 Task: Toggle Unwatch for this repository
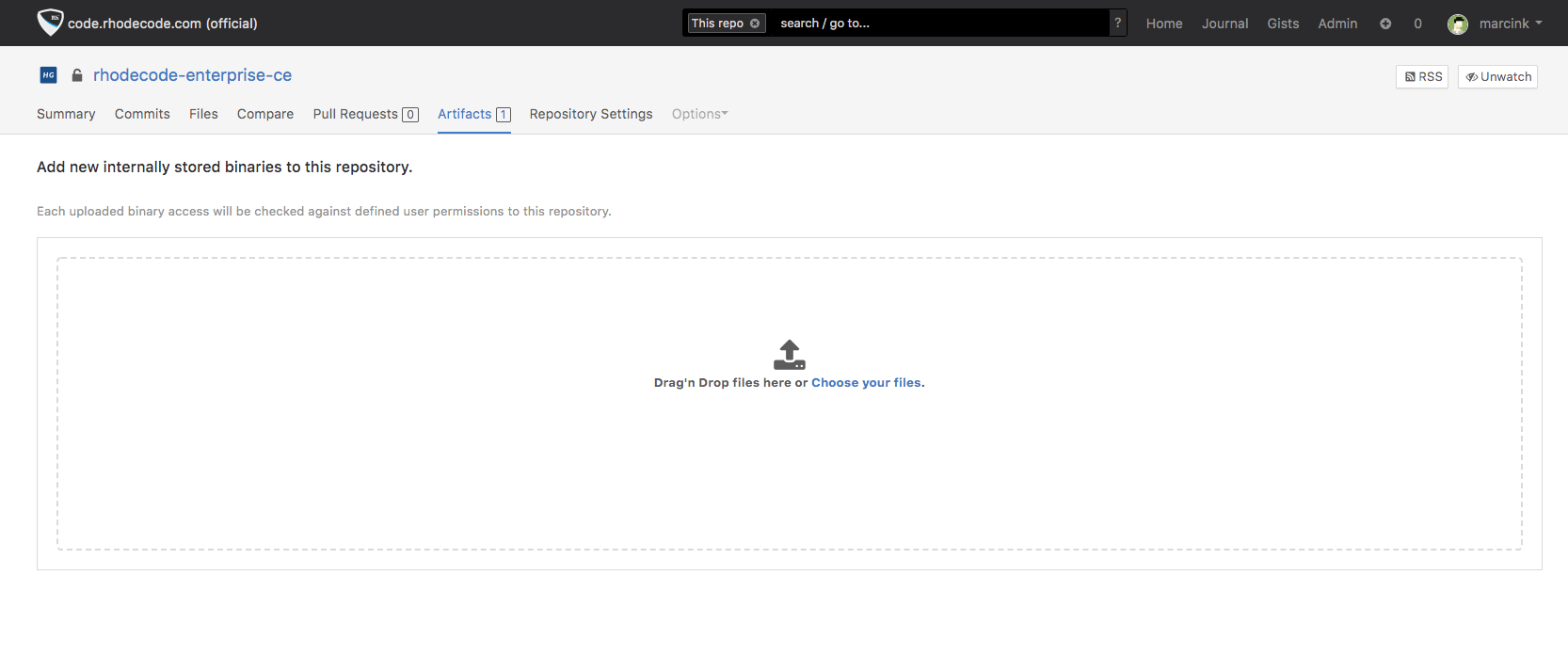(1497, 77)
